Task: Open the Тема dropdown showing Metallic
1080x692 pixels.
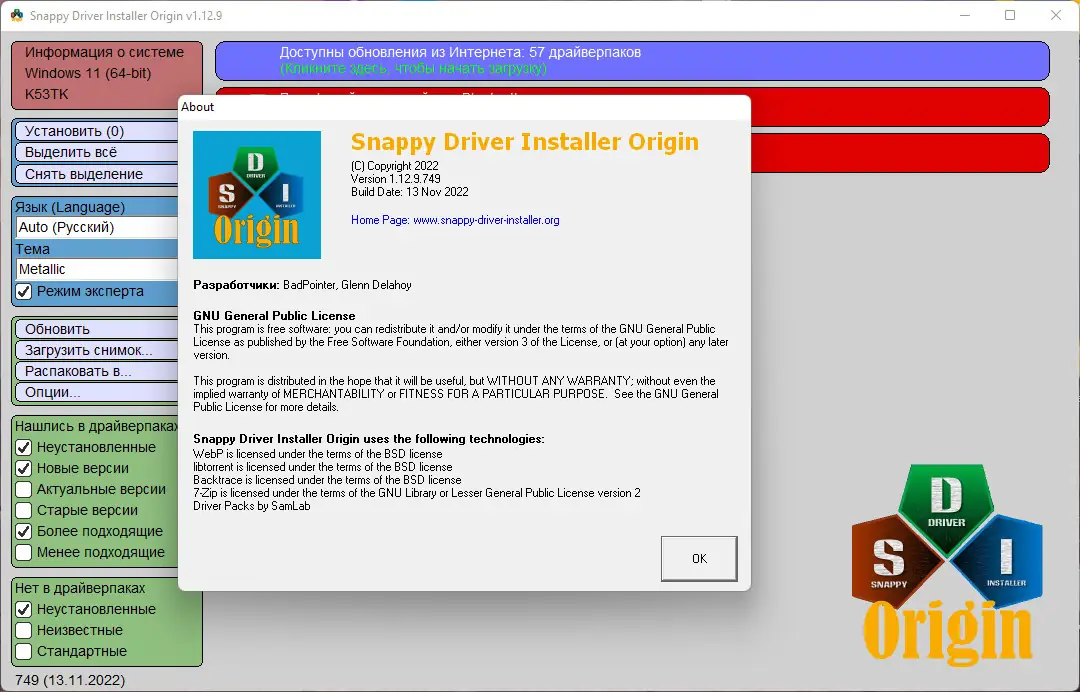Action: pyautogui.click(x=96, y=269)
